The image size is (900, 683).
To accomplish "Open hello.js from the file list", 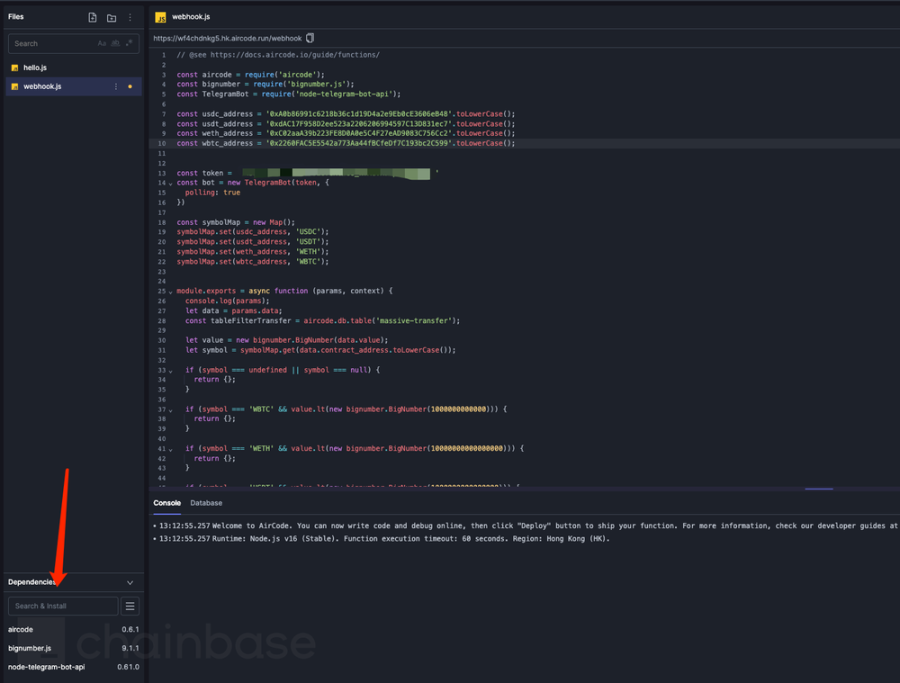I will coord(36,68).
